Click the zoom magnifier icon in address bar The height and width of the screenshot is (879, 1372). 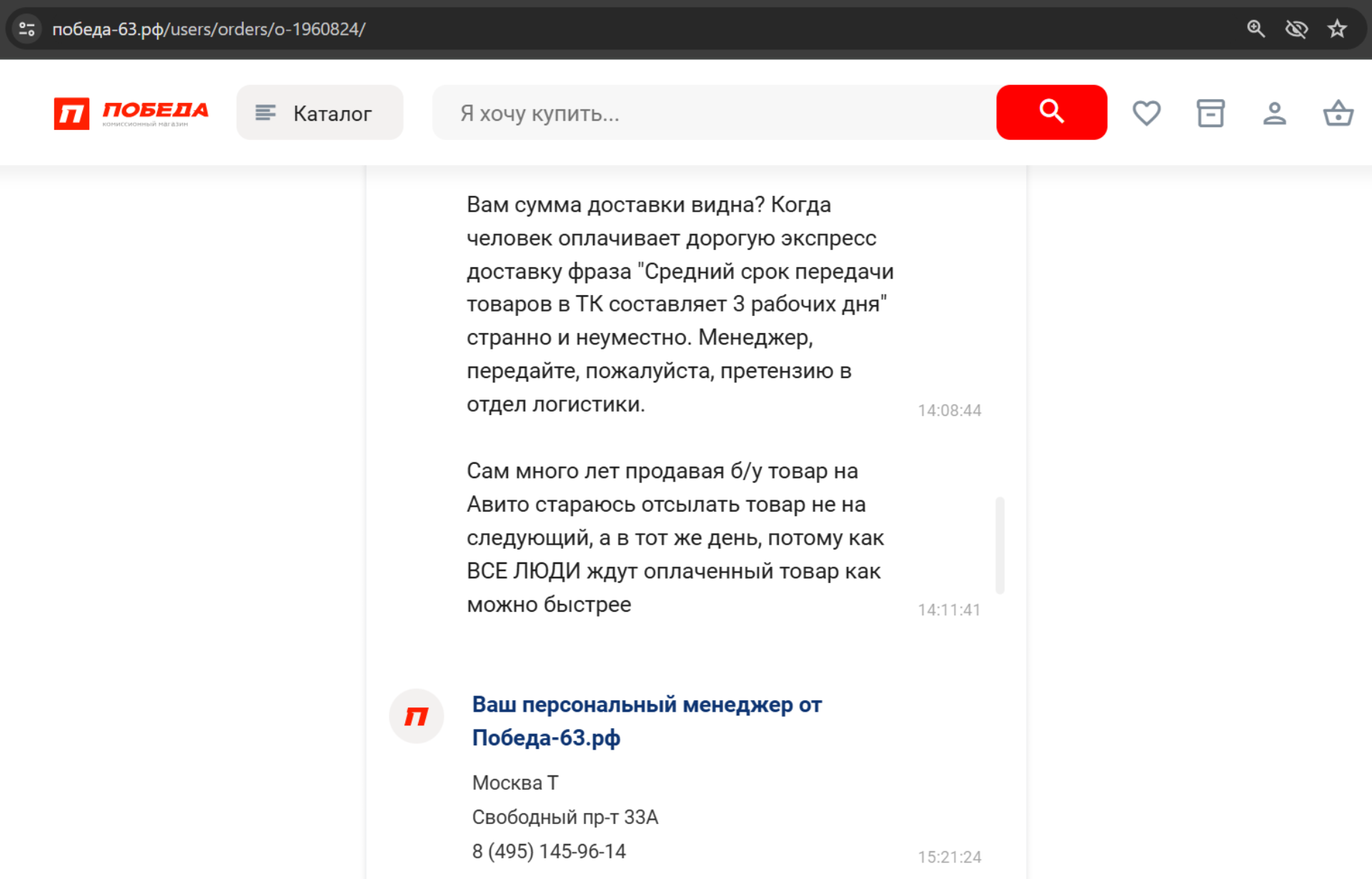click(1256, 29)
